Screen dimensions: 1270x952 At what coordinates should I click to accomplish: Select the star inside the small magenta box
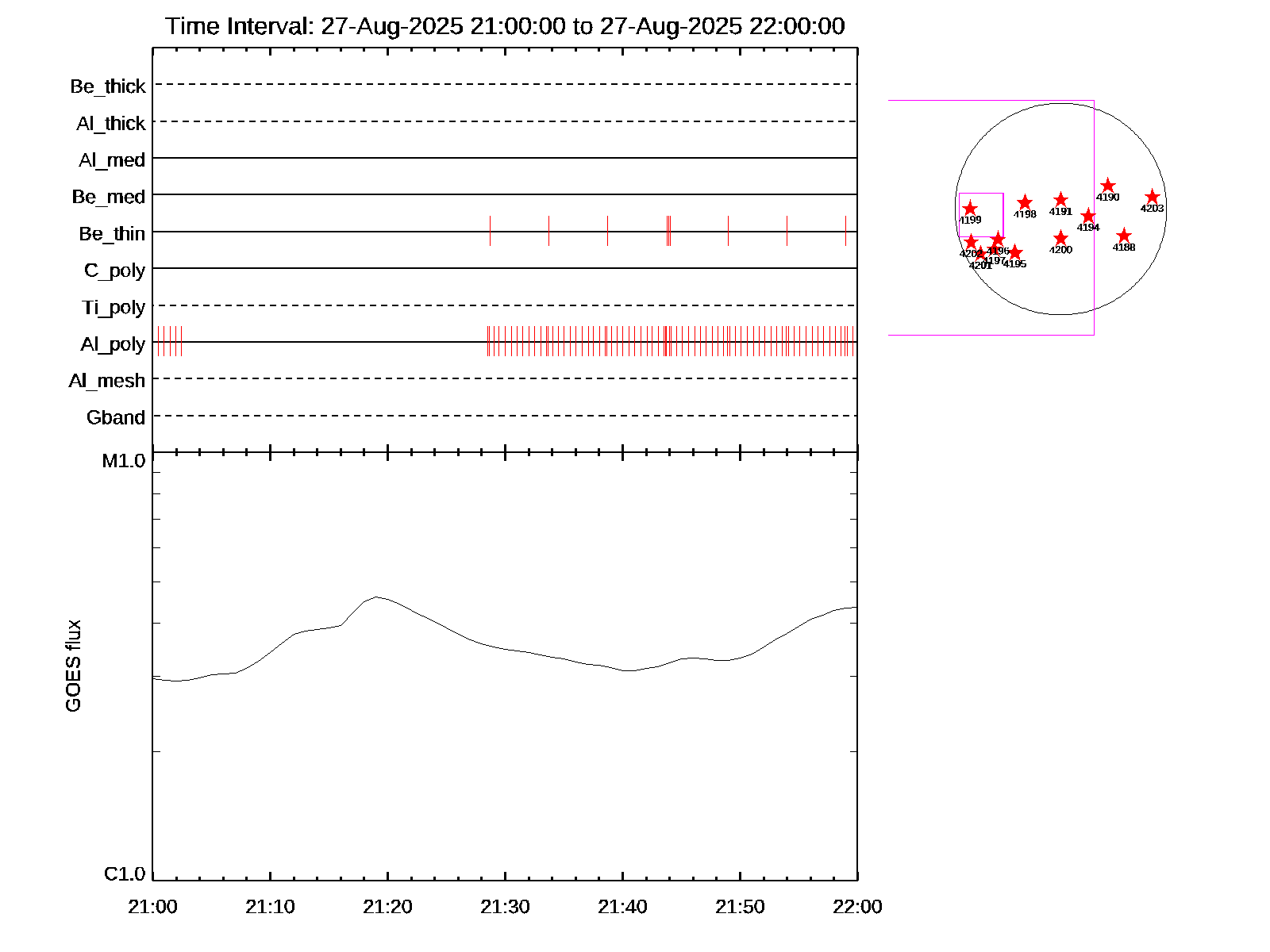coord(970,209)
